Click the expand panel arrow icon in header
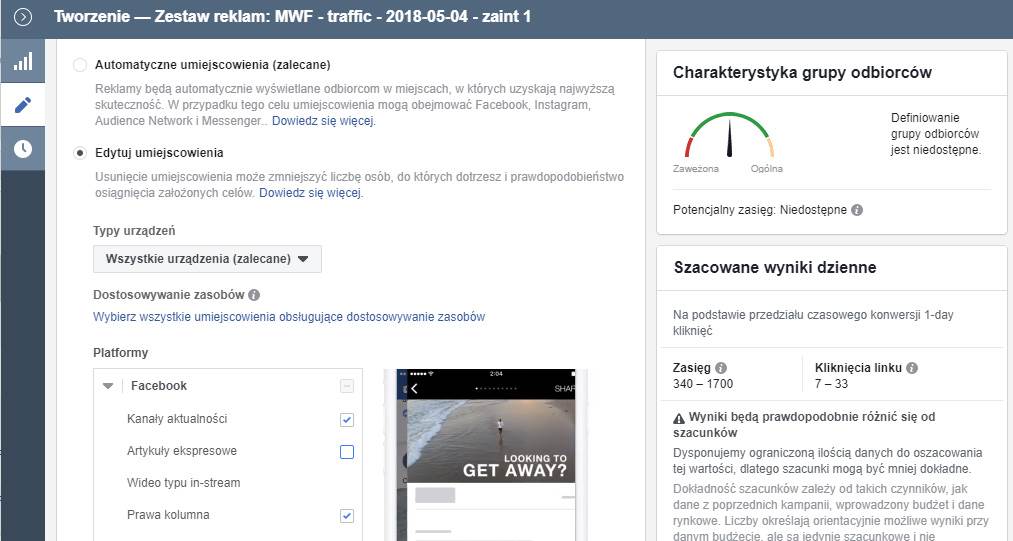Viewport: 1013px width, 541px height. coord(22,17)
